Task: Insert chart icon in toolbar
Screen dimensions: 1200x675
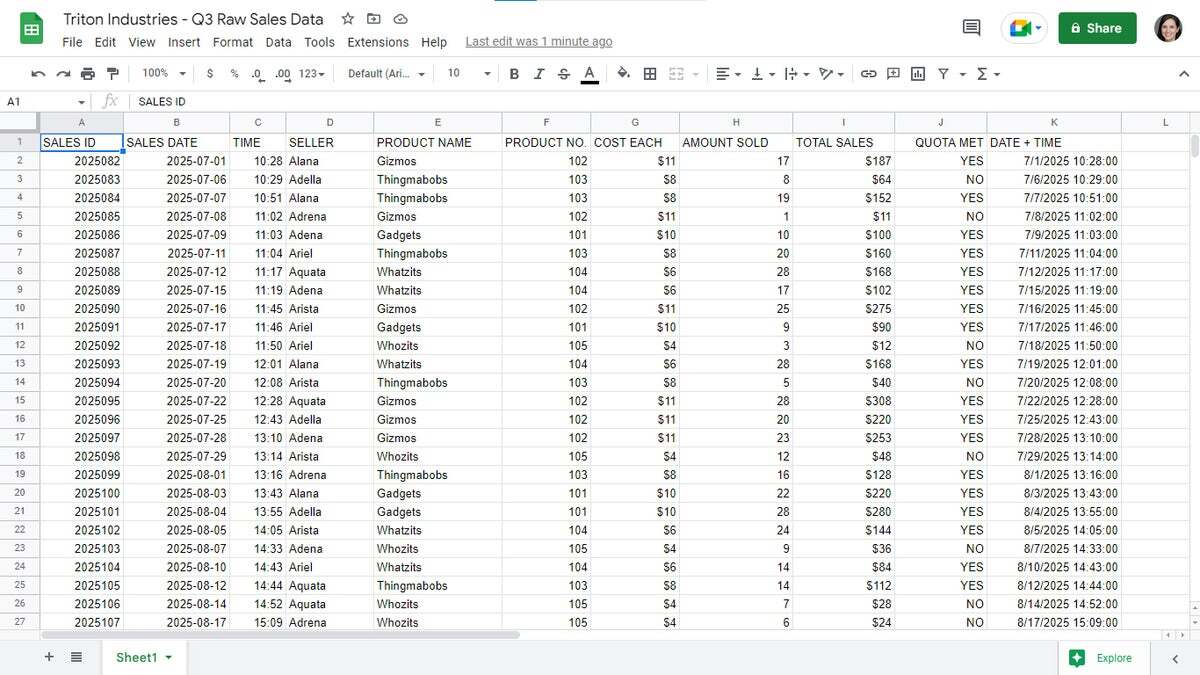Action: point(918,74)
